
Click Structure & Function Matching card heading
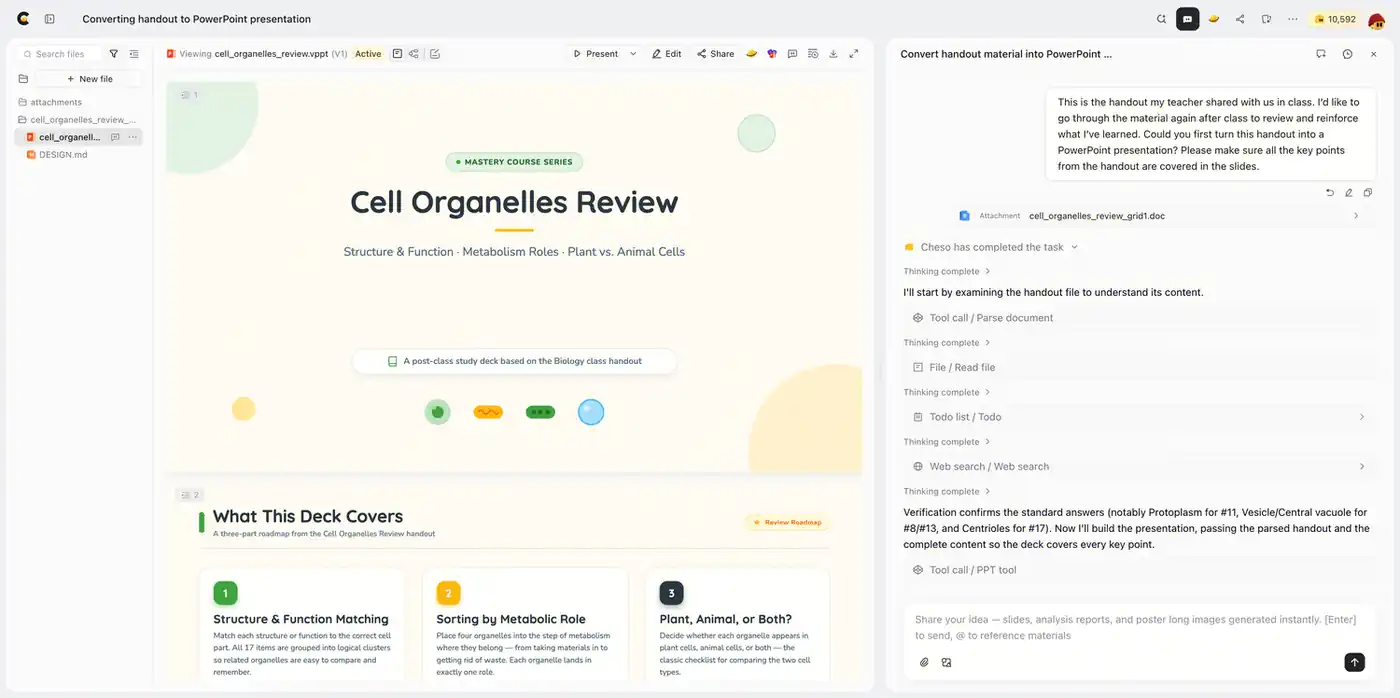(x=301, y=619)
